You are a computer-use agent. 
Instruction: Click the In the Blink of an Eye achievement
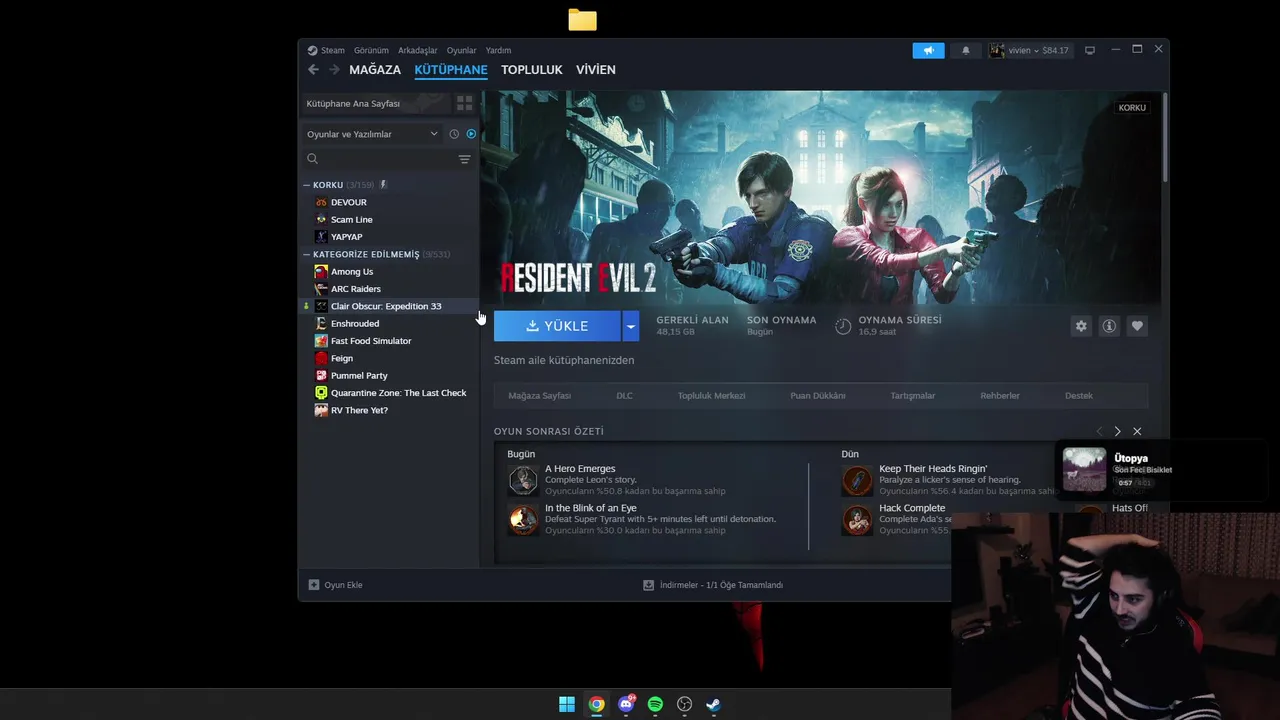591,508
